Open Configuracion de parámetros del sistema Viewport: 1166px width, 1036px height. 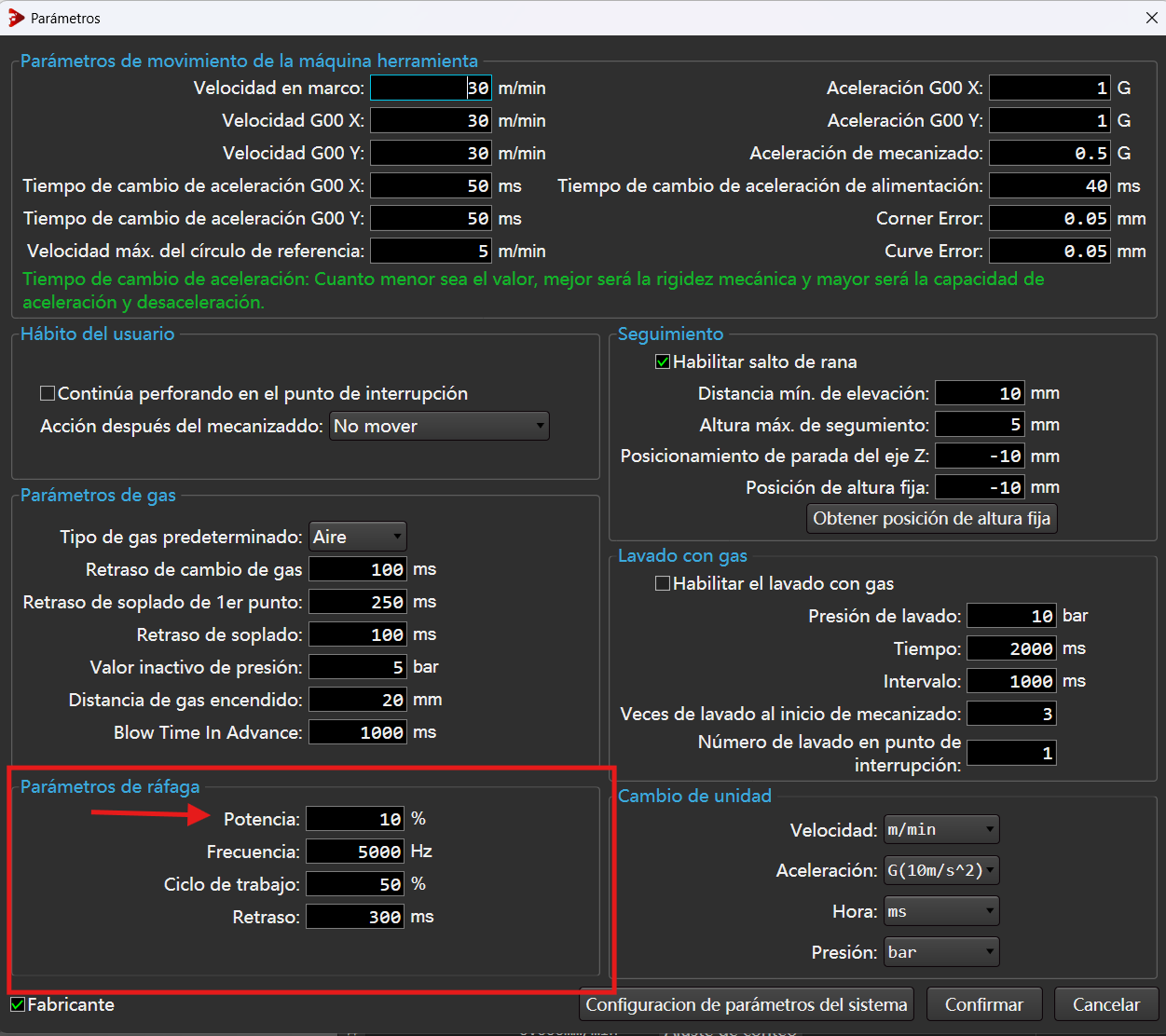point(747,1004)
